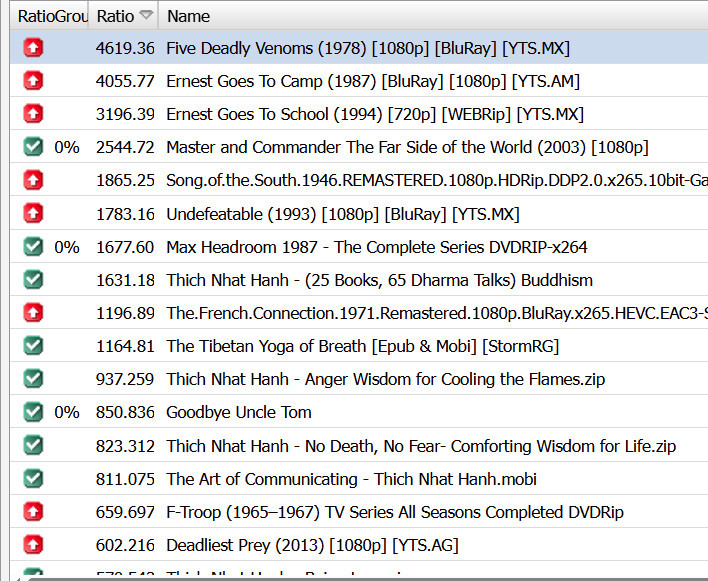Click ratio value 2544.72
The height and width of the screenshot is (581, 708).
click(125, 147)
